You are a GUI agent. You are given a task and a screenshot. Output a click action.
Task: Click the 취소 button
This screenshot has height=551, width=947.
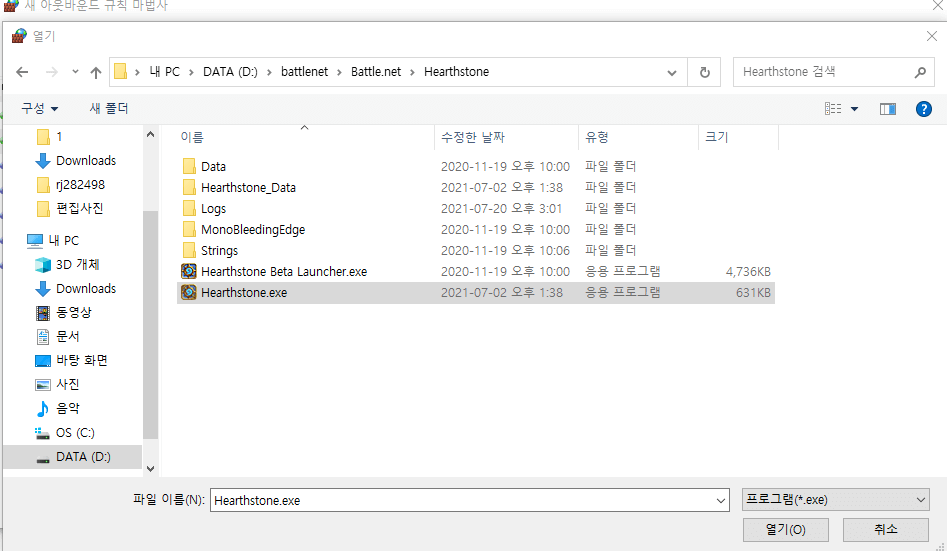click(885, 530)
